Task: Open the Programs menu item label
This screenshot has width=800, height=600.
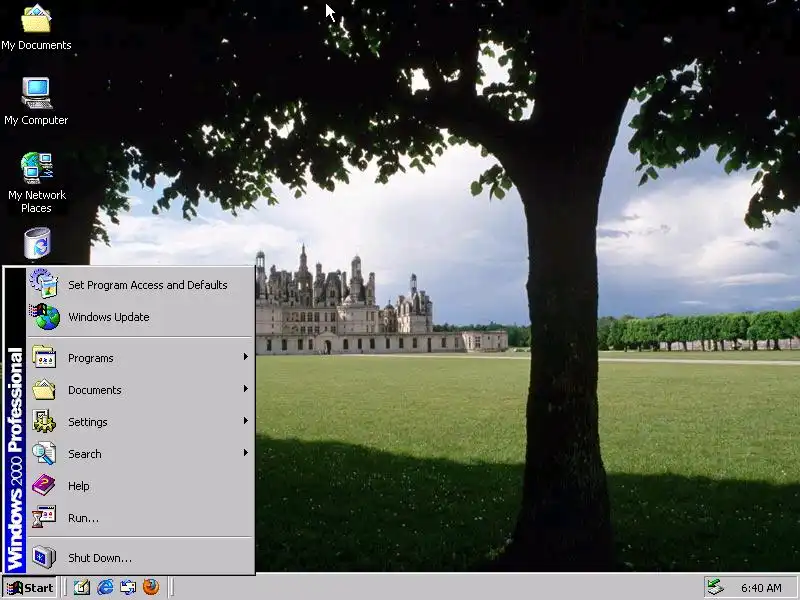Action: click(91, 358)
